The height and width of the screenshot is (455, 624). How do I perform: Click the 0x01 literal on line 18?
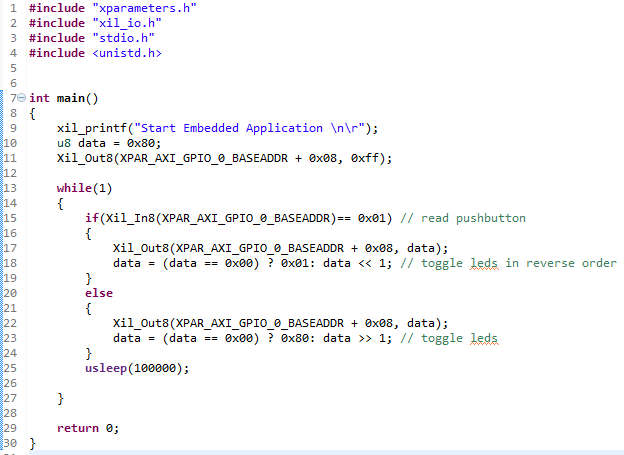[294, 264]
